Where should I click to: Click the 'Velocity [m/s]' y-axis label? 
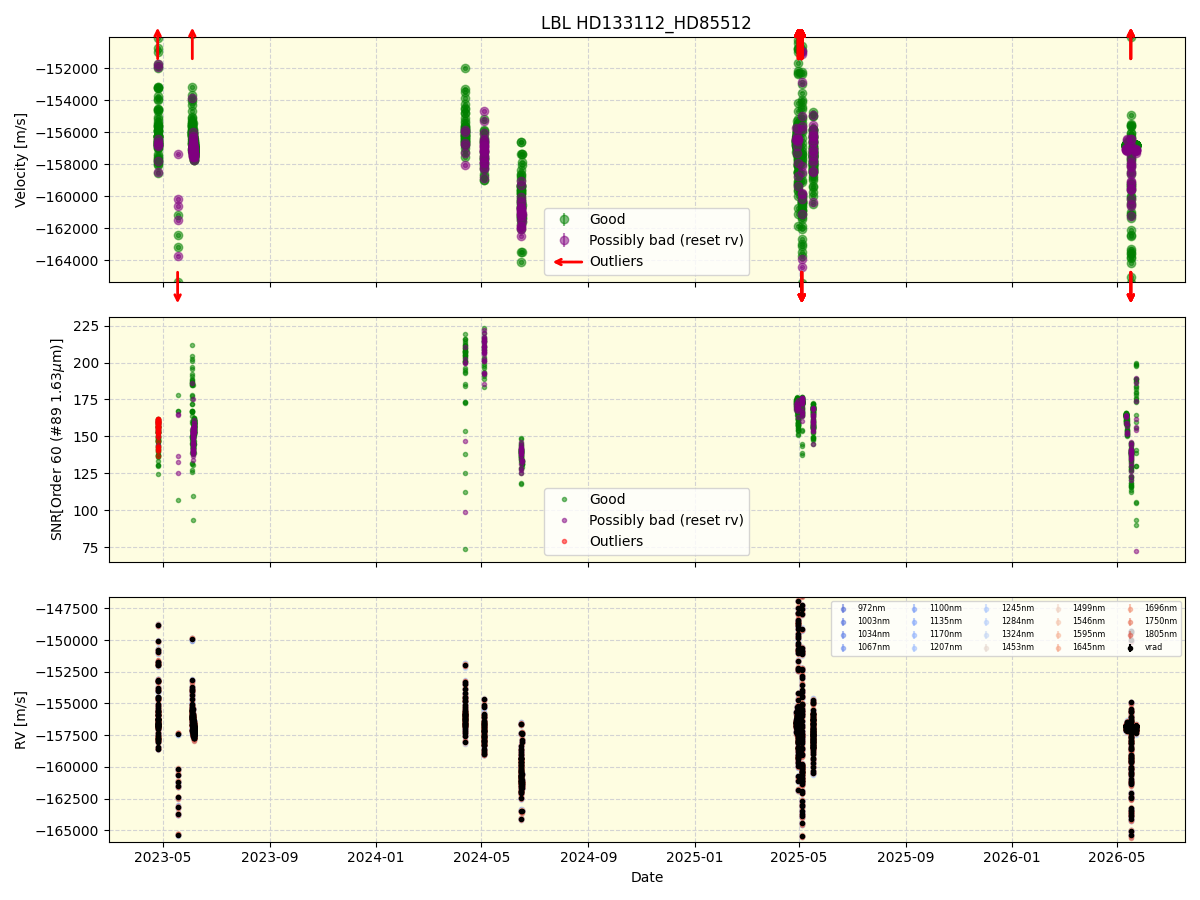tap(21, 160)
